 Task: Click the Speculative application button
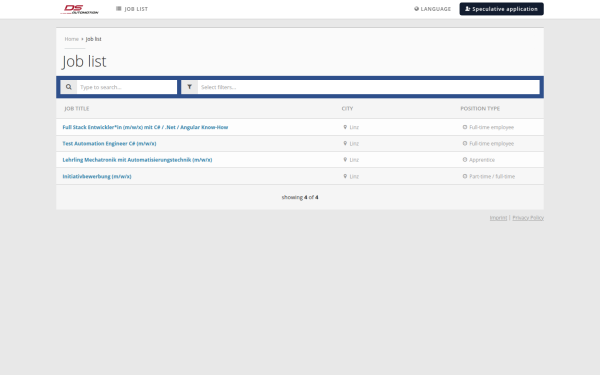pyautogui.click(x=501, y=9)
